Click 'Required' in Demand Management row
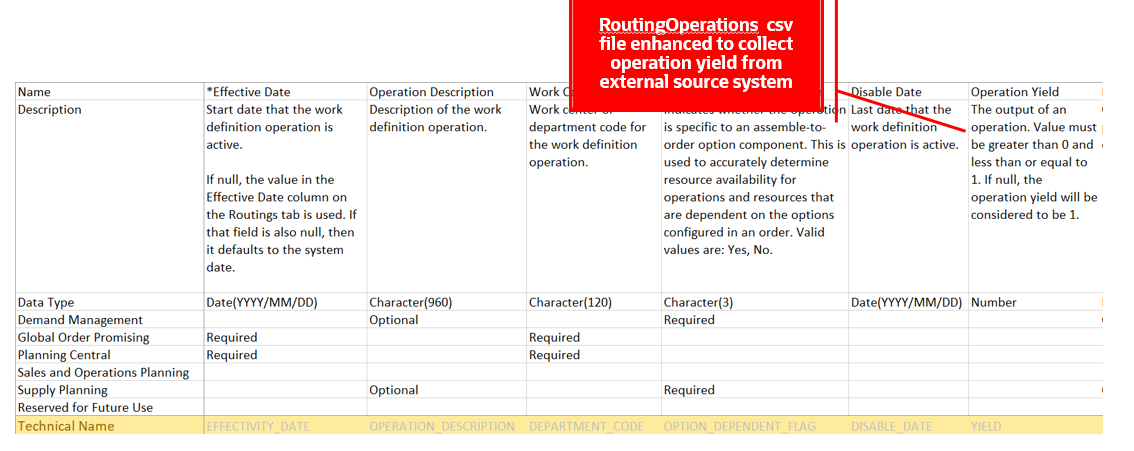The width and height of the screenshot is (1134, 451). [755, 319]
